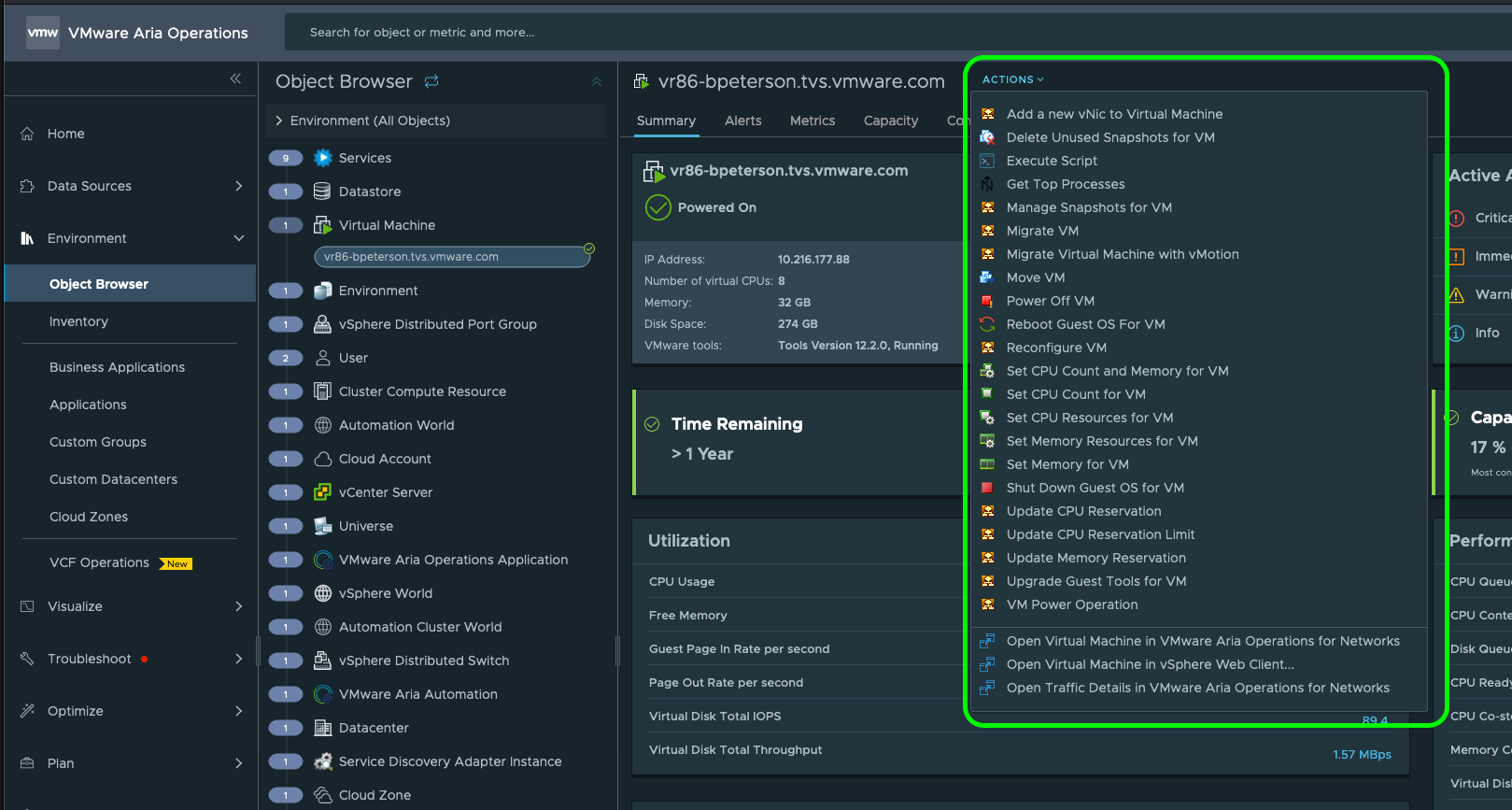The image size is (1512, 810).
Task: Click the vCenter Server icon
Action: click(x=323, y=492)
